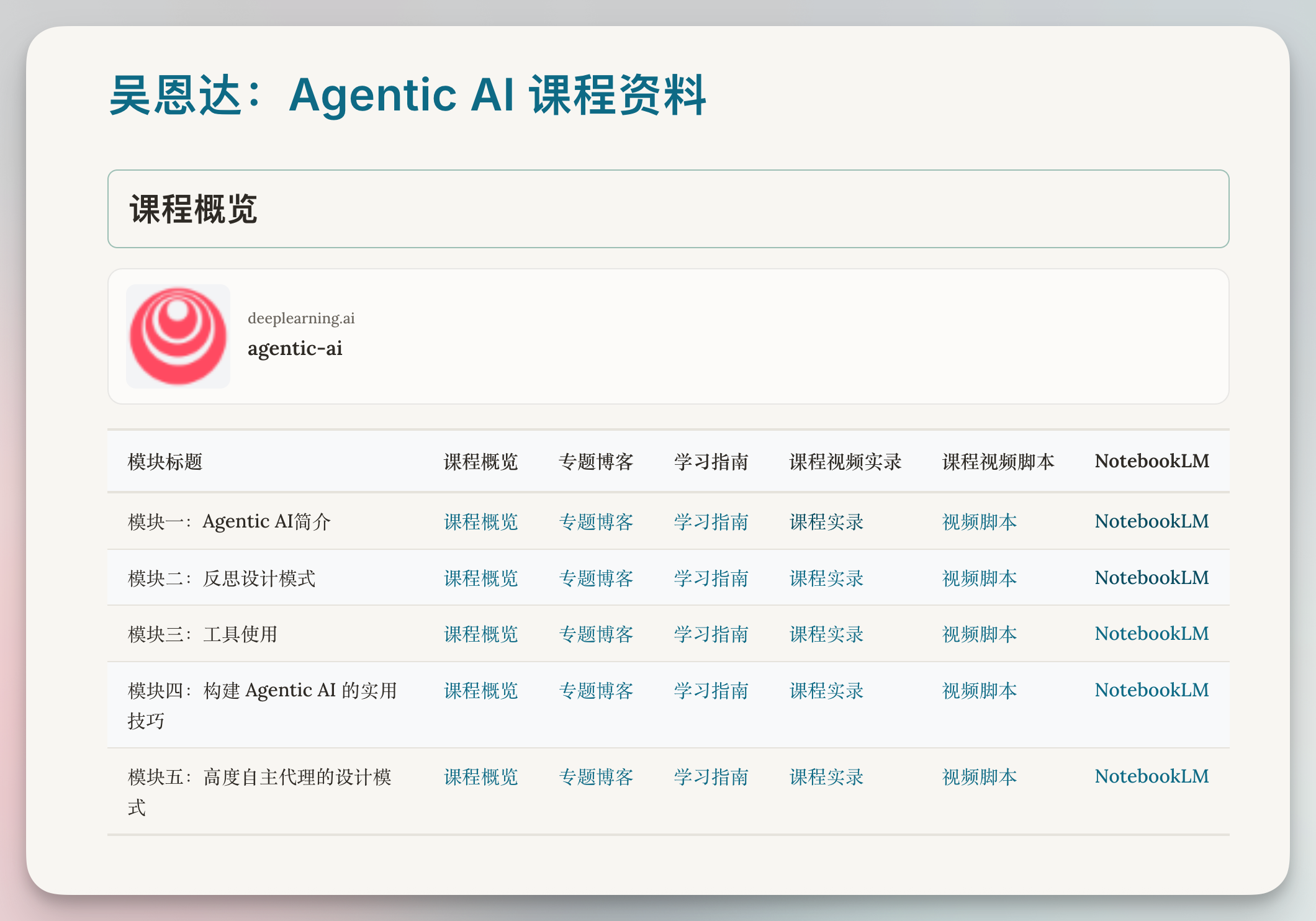Open 学习指南 link for 模块五
The width and height of the screenshot is (1316, 921).
[711, 777]
